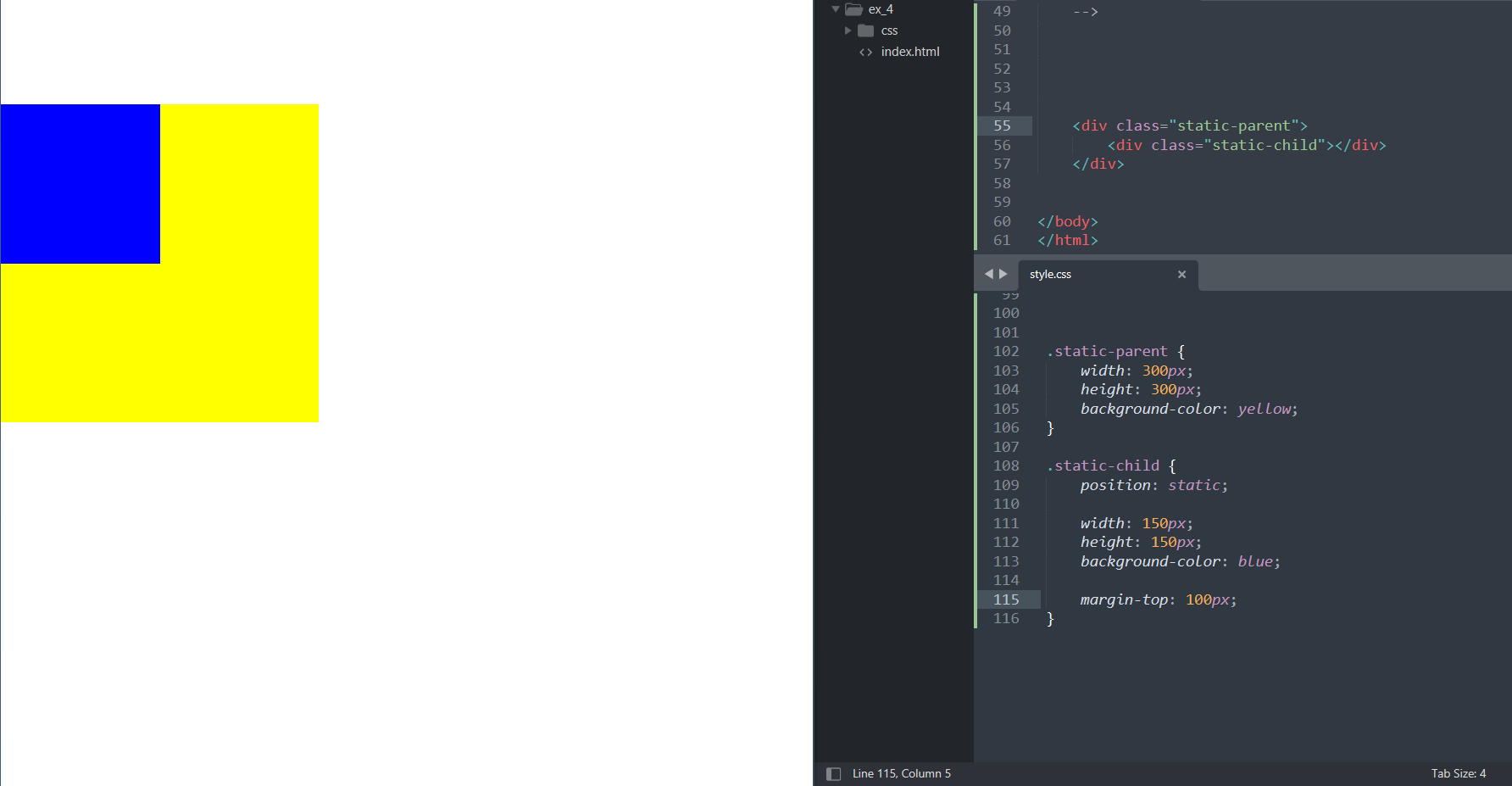Click Line 115, Column 5 status text
The width and height of the screenshot is (1512, 786).
pos(902,774)
